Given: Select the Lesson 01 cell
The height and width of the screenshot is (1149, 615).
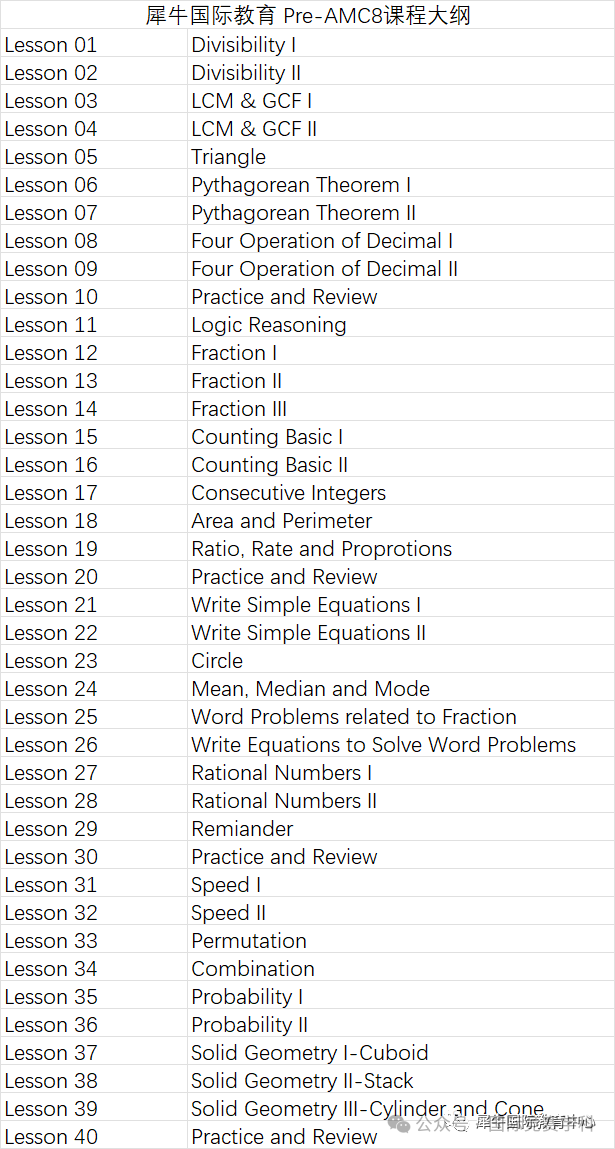Looking at the screenshot, I should (94, 45).
